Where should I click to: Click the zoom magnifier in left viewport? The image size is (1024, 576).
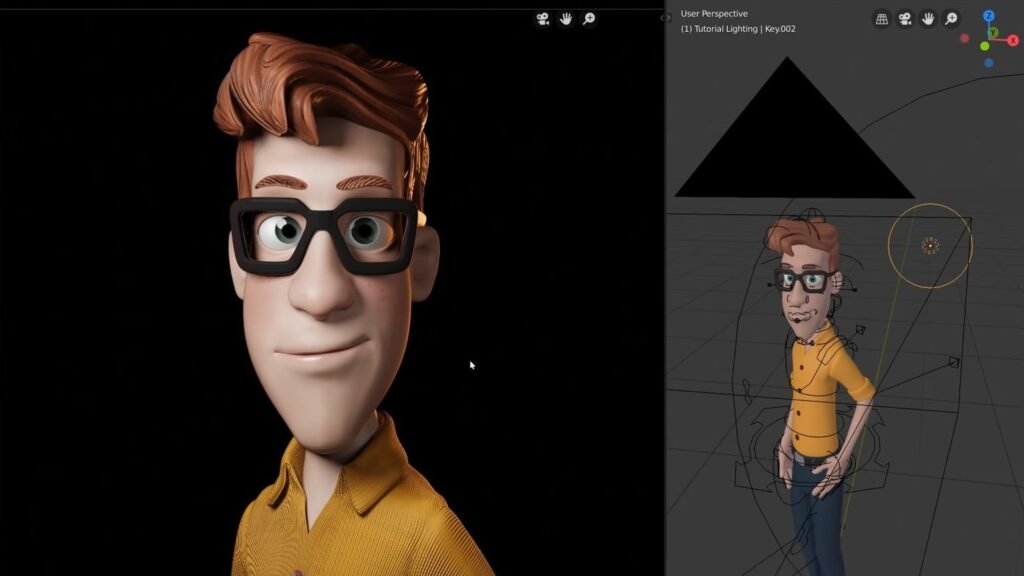[x=589, y=18]
